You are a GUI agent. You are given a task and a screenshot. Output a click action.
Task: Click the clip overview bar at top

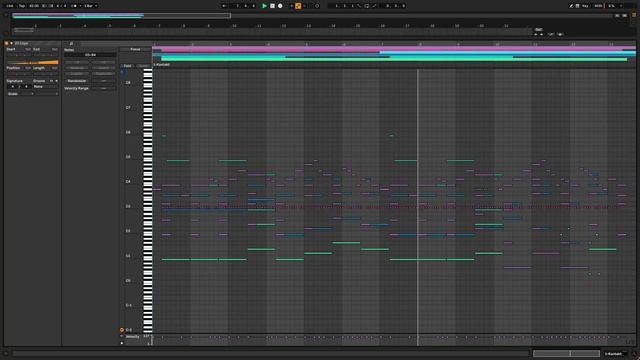click(121, 16)
